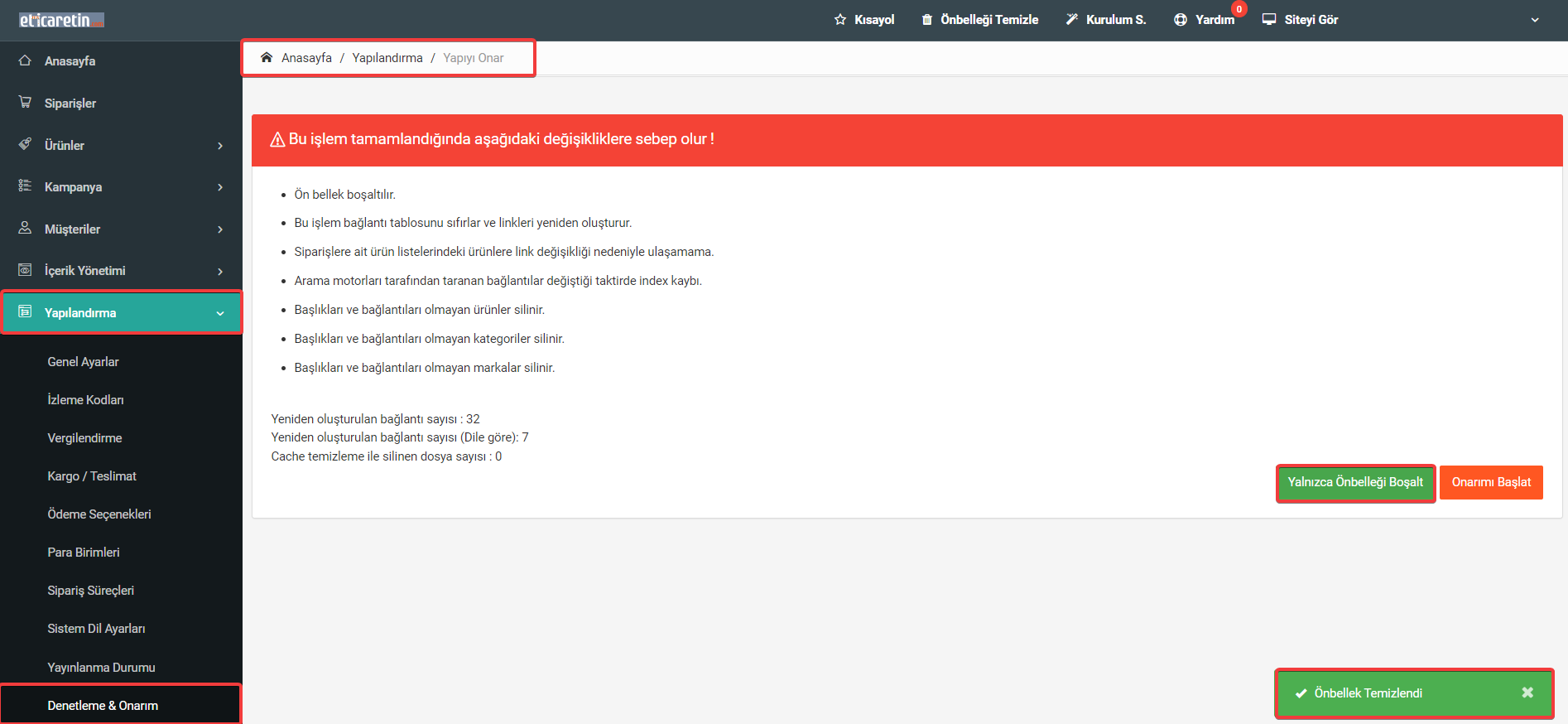Click the Kampanya list icon
The height and width of the screenshot is (724, 1568).
click(x=25, y=186)
